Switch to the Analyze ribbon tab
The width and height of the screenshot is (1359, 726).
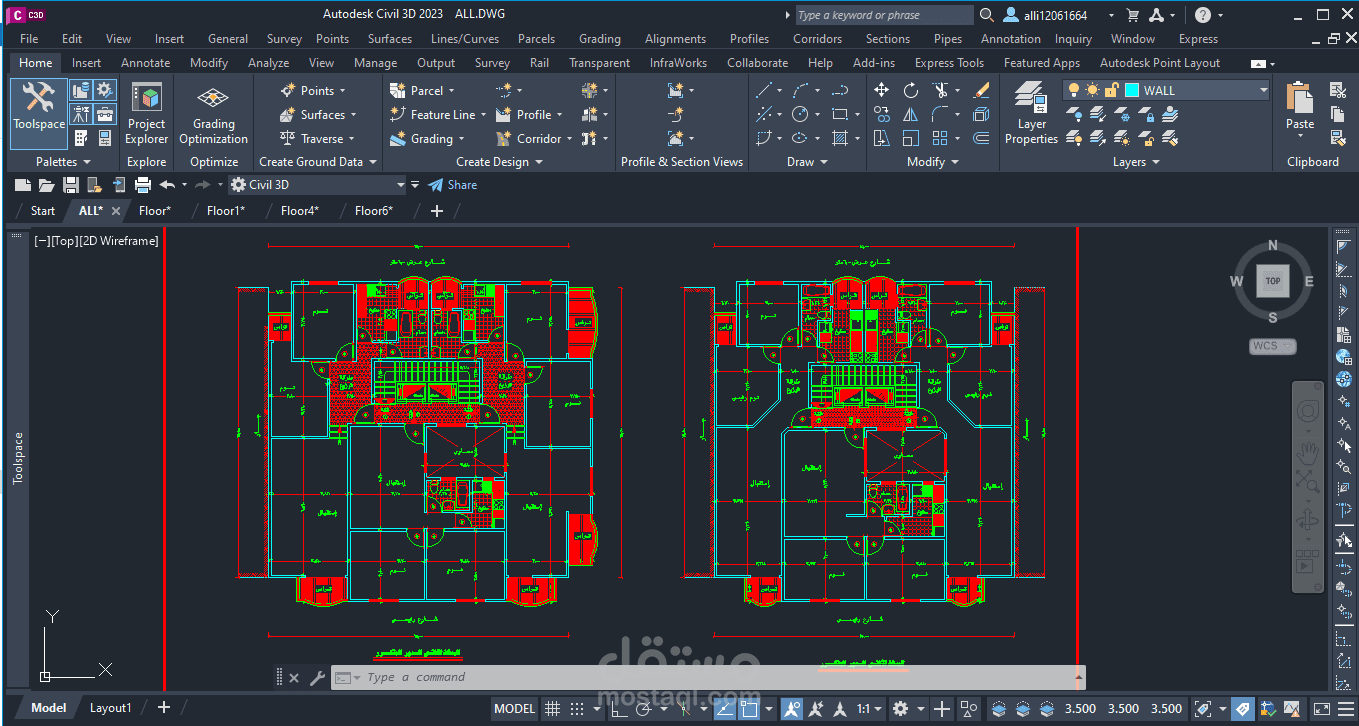[x=269, y=62]
